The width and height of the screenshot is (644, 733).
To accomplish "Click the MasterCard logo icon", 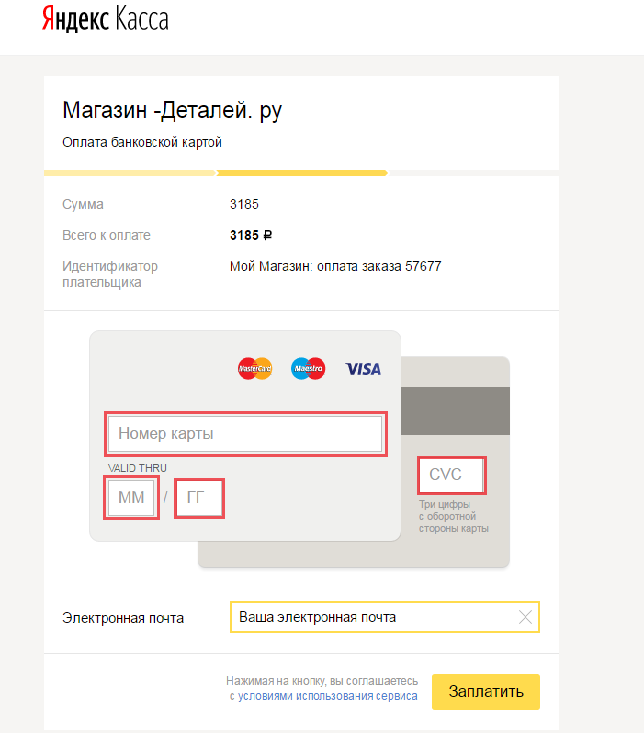I will click(x=255, y=369).
